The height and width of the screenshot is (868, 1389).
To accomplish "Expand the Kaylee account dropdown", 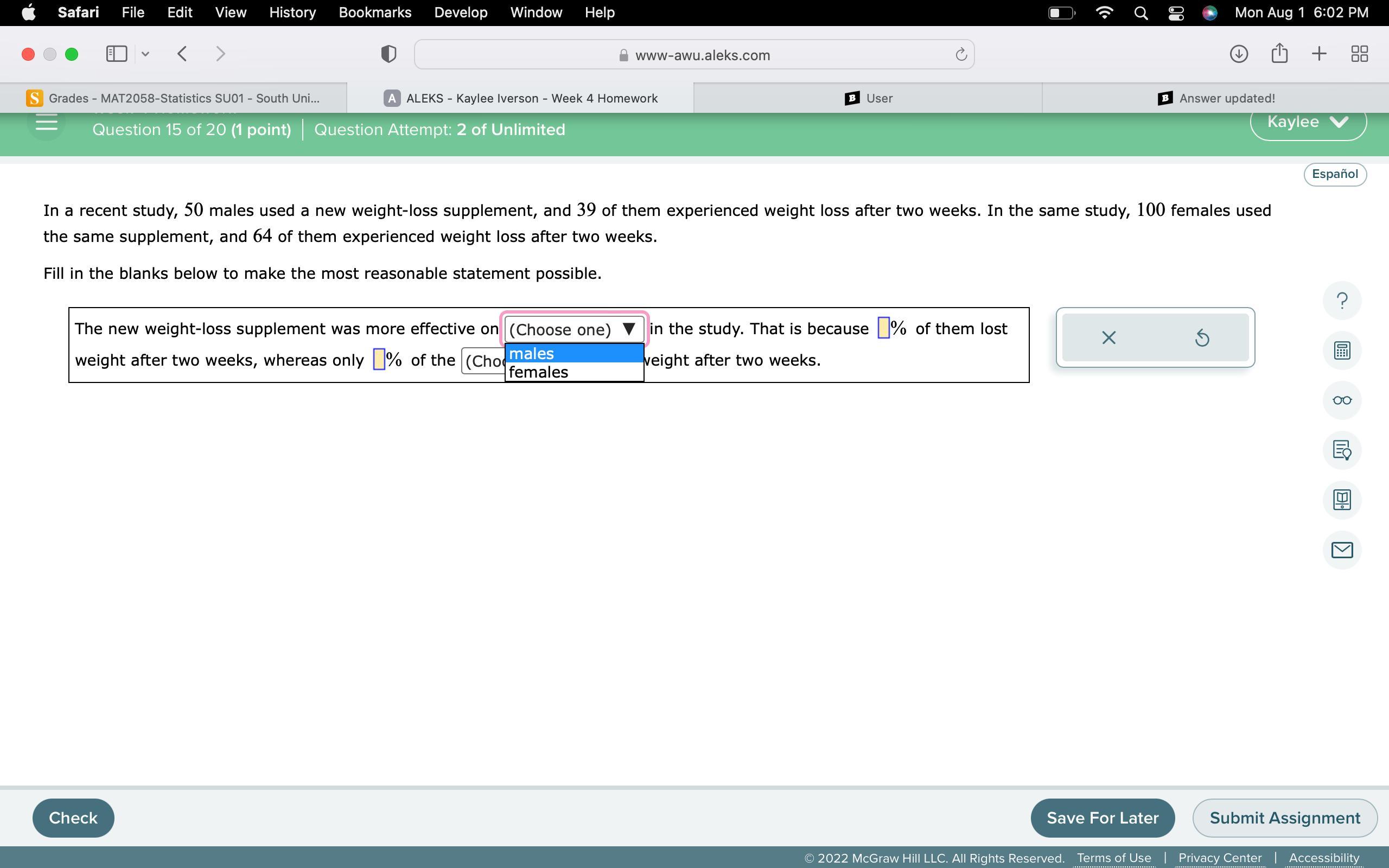I will 1308,122.
